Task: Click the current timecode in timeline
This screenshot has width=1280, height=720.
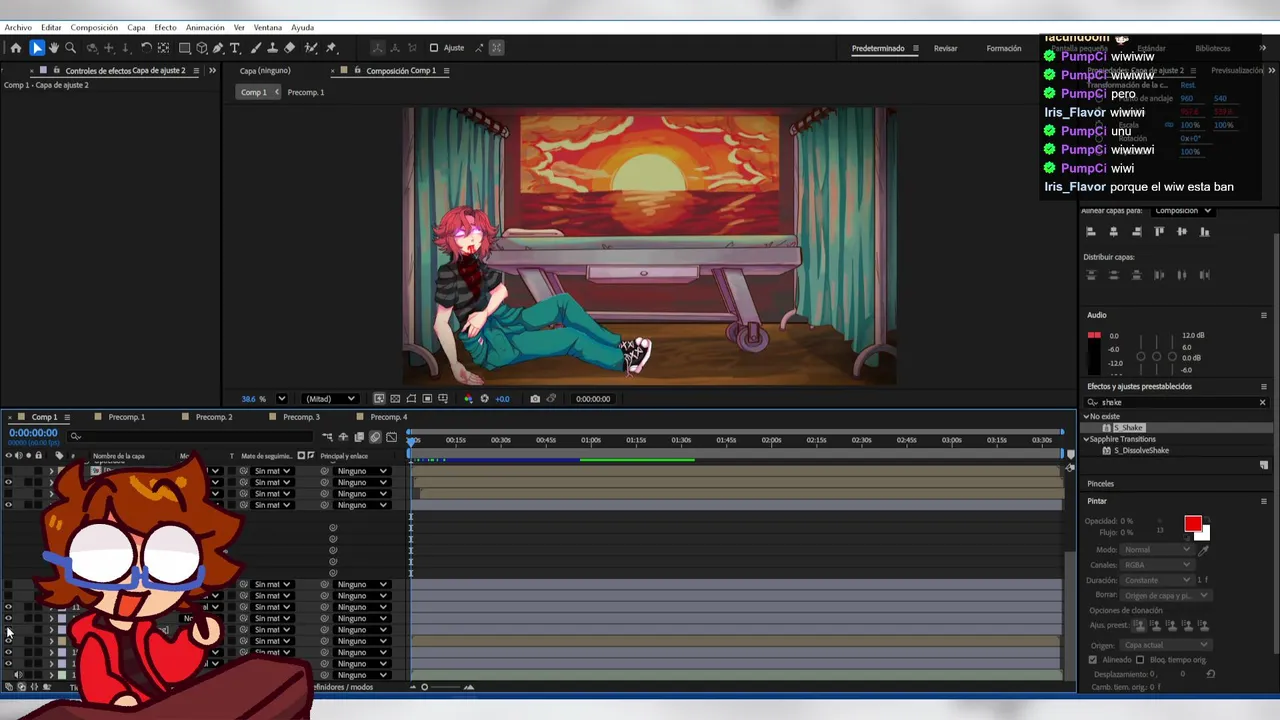Action: coord(33,433)
